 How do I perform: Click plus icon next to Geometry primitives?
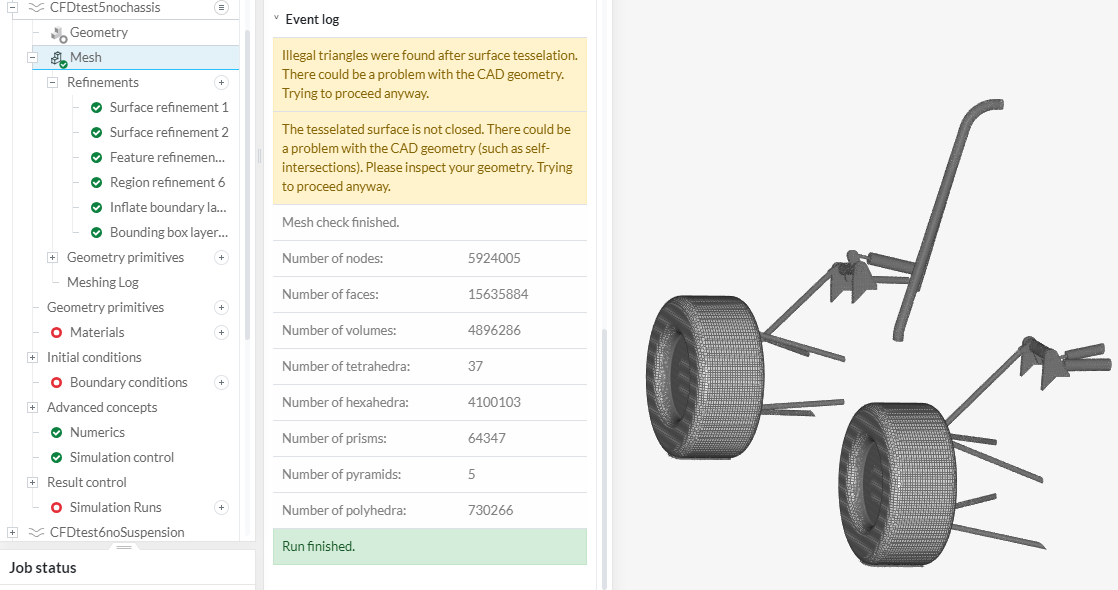[222, 257]
